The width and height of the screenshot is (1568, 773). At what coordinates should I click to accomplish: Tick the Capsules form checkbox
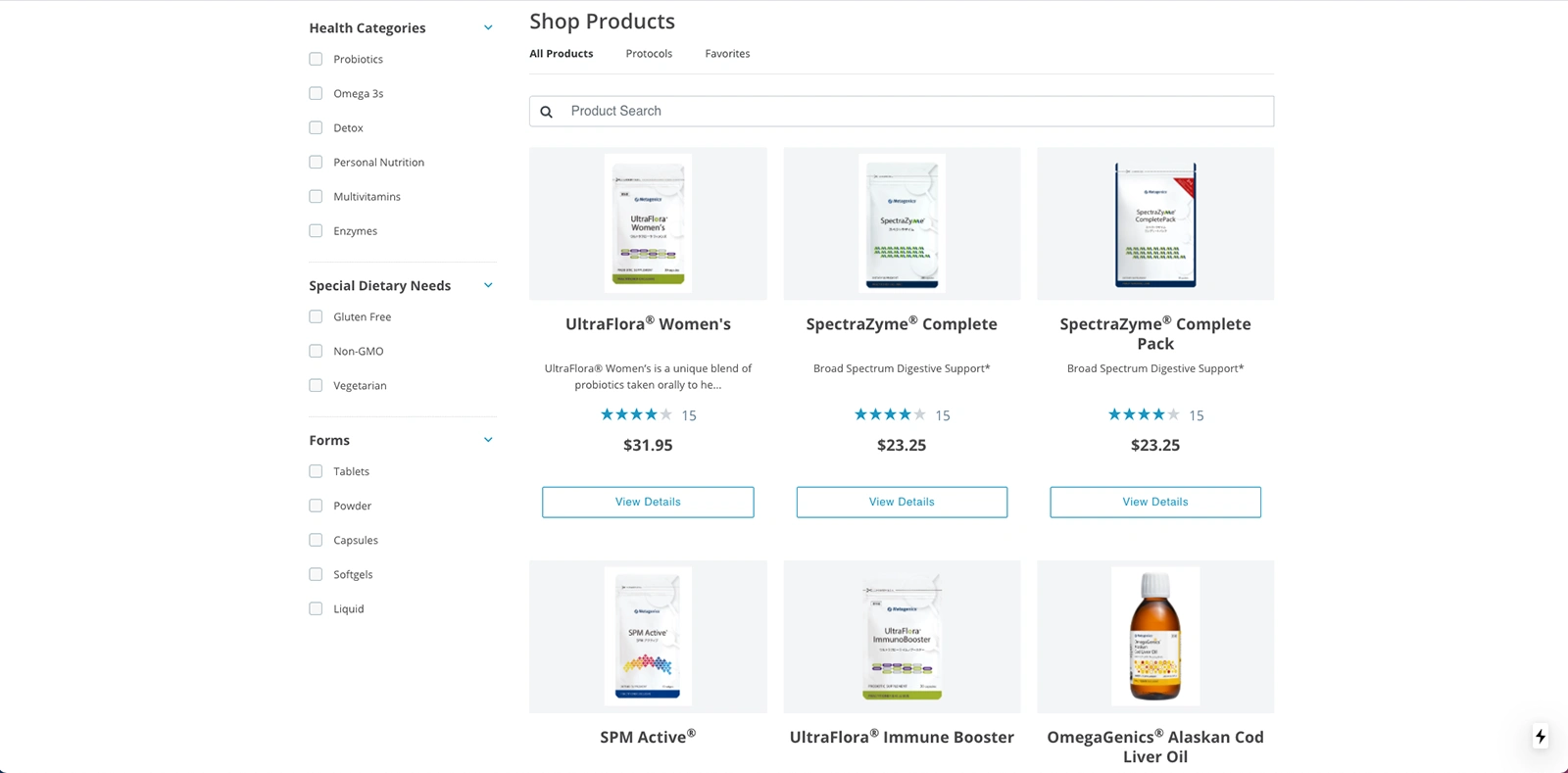[x=316, y=540]
